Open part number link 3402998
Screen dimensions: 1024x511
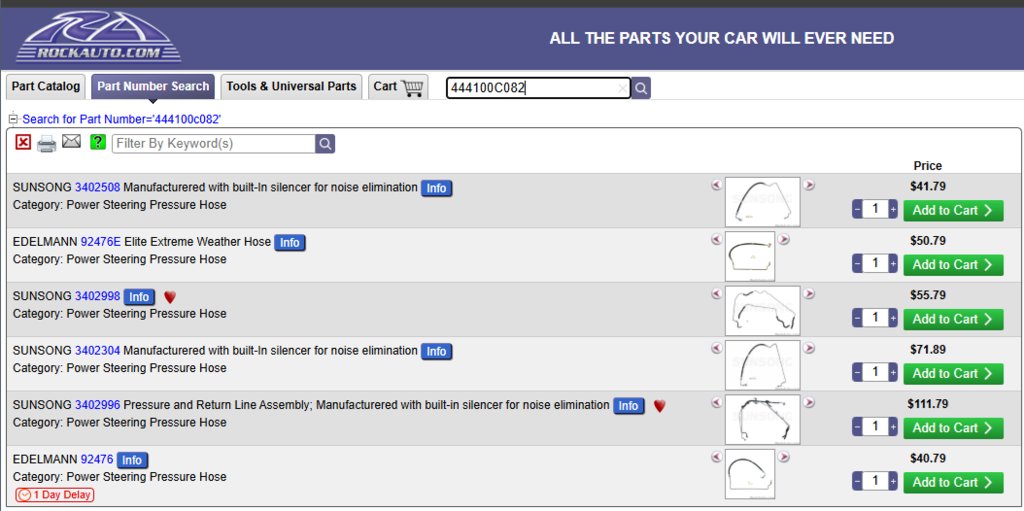pyautogui.click(x=97, y=296)
